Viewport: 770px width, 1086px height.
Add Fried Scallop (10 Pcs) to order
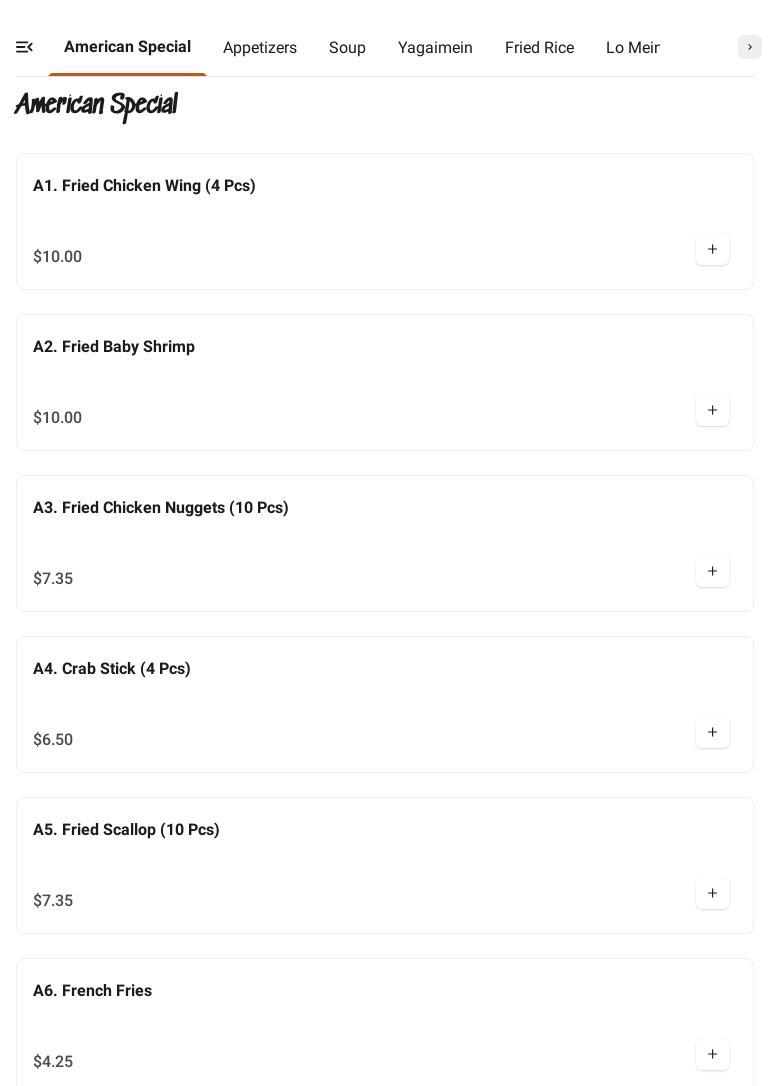tap(712, 894)
